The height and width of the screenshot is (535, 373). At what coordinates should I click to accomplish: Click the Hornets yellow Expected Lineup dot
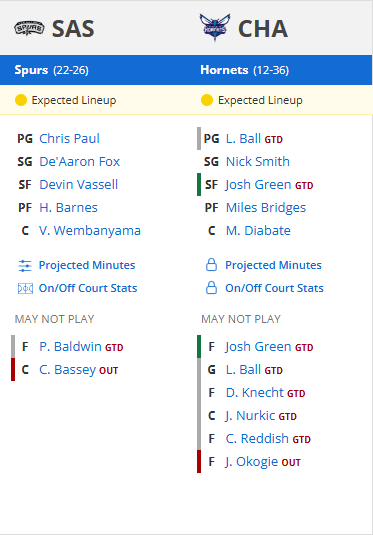click(207, 100)
